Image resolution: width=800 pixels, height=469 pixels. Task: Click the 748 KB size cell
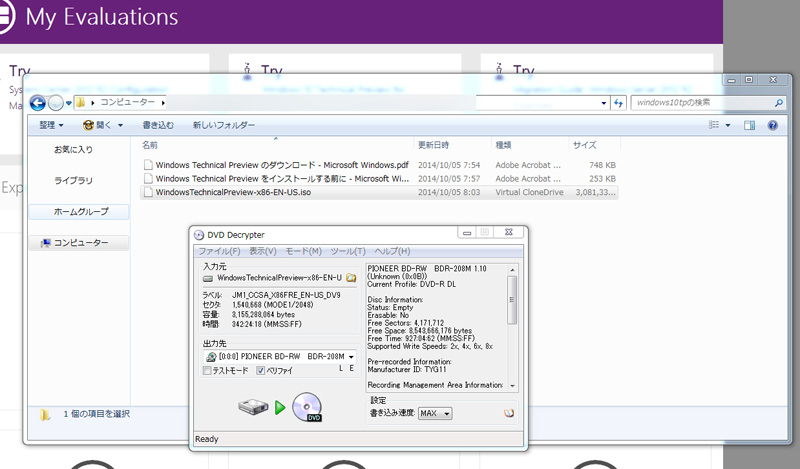(x=602, y=165)
